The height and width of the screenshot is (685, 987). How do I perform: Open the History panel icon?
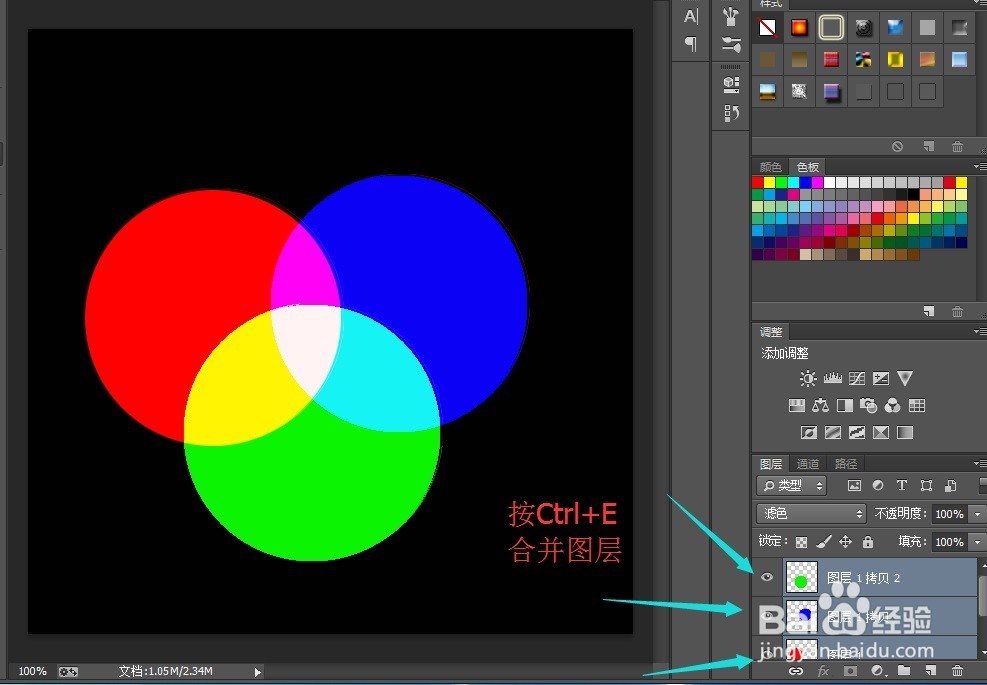731,113
